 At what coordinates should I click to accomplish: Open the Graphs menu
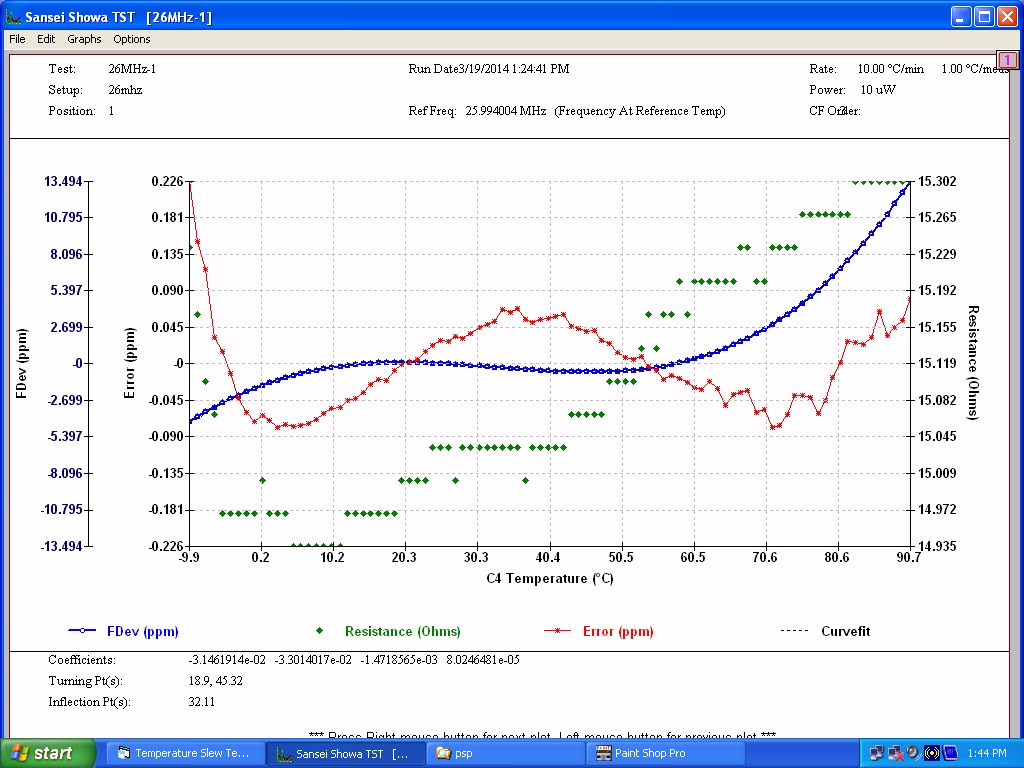(84, 39)
